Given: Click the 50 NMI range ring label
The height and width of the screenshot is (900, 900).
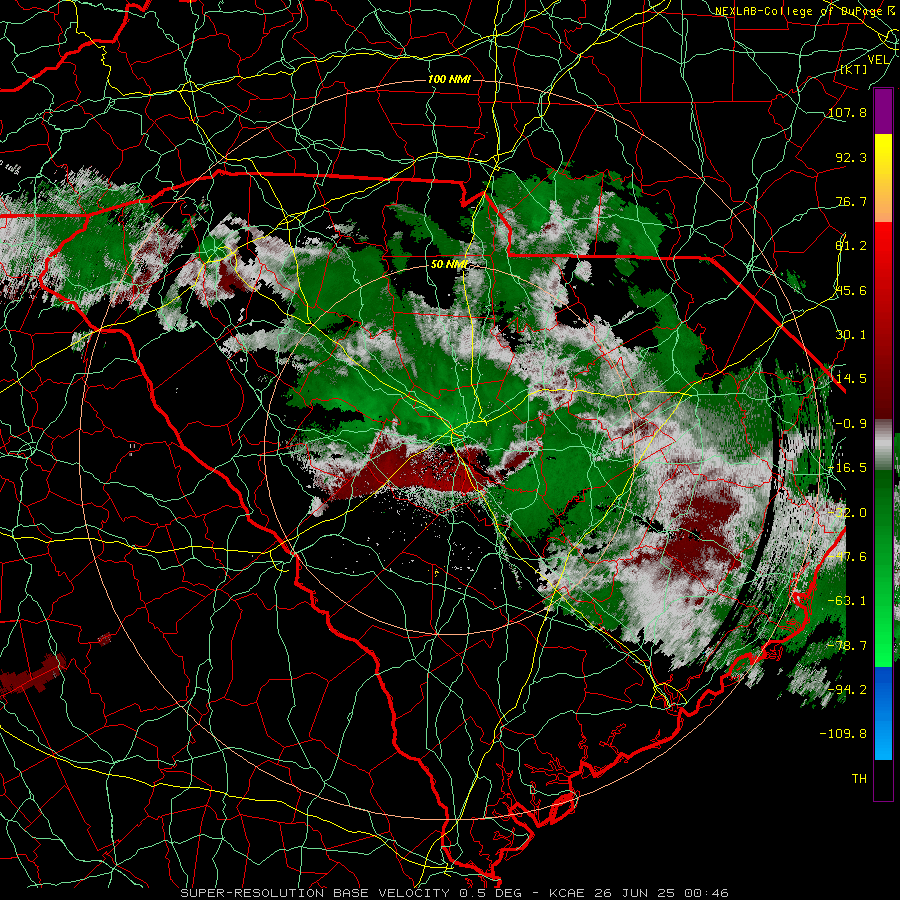Looking at the screenshot, I should [x=449, y=265].
